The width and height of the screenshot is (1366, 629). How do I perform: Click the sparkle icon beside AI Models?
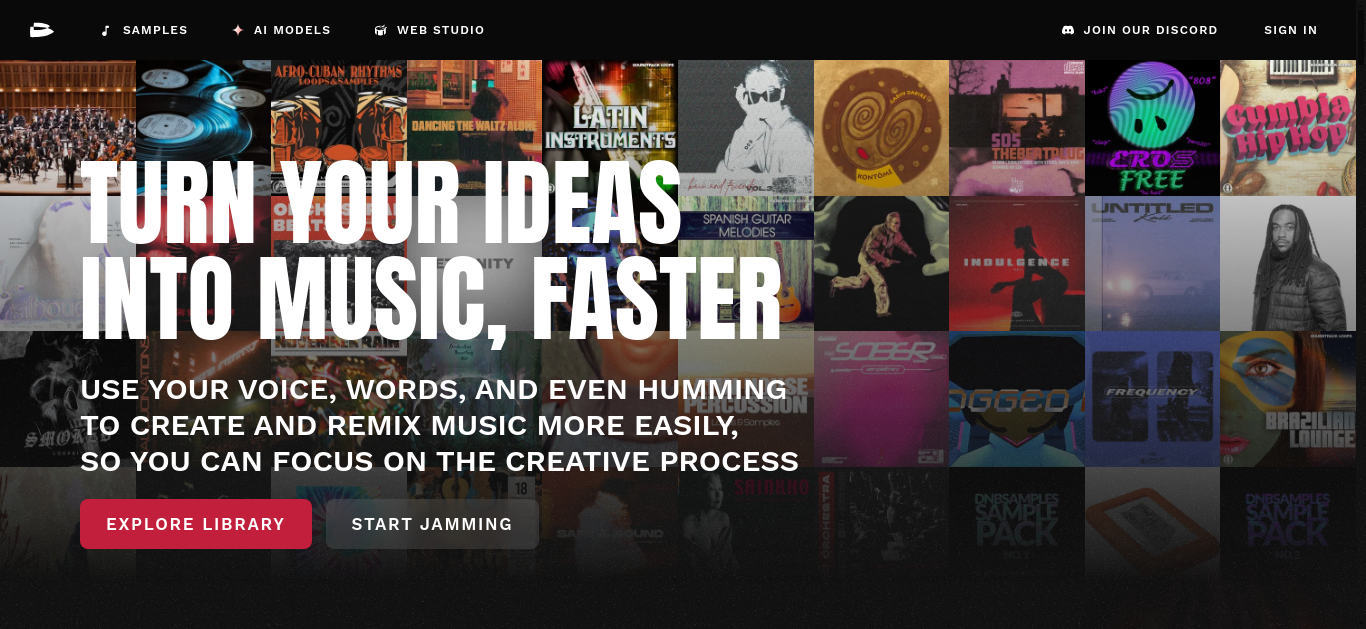pyautogui.click(x=238, y=30)
